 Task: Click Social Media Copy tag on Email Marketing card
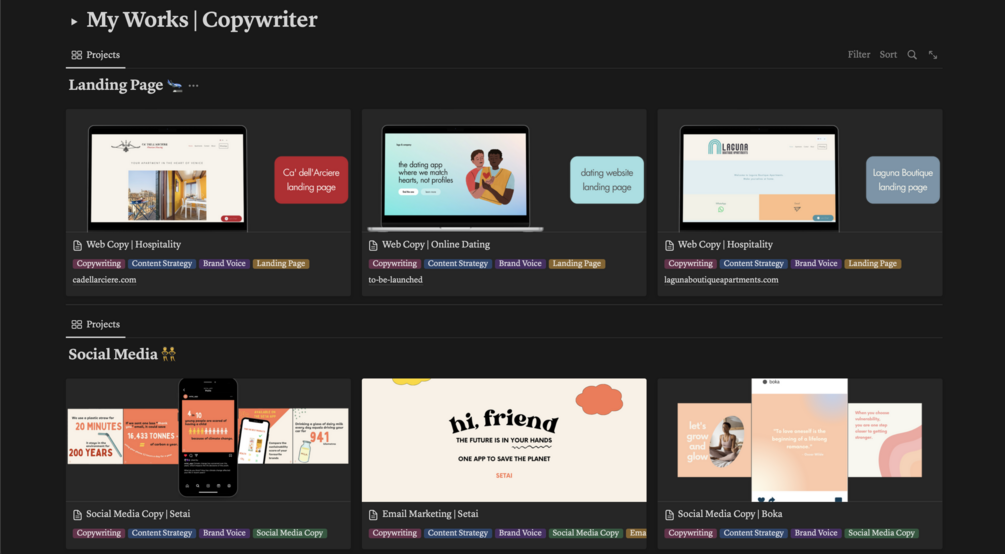pyautogui.click(x=585, y=533)
